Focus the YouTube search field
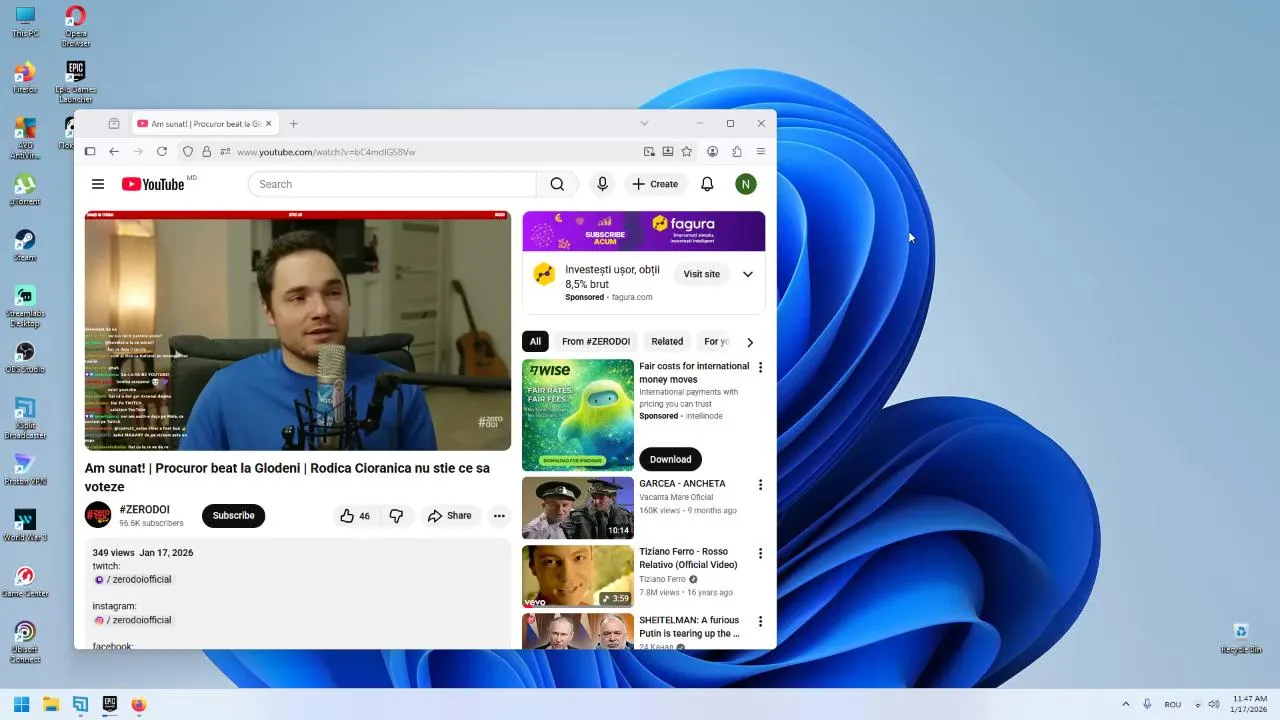The image size is (1280, 720). tap(392, 184)
